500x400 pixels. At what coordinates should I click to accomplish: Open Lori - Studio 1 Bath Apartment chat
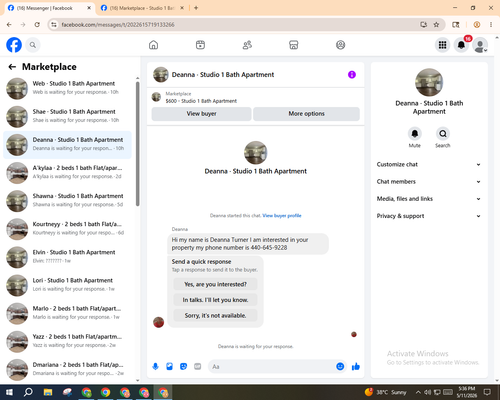pyautogui.click(x=68, y=285)
